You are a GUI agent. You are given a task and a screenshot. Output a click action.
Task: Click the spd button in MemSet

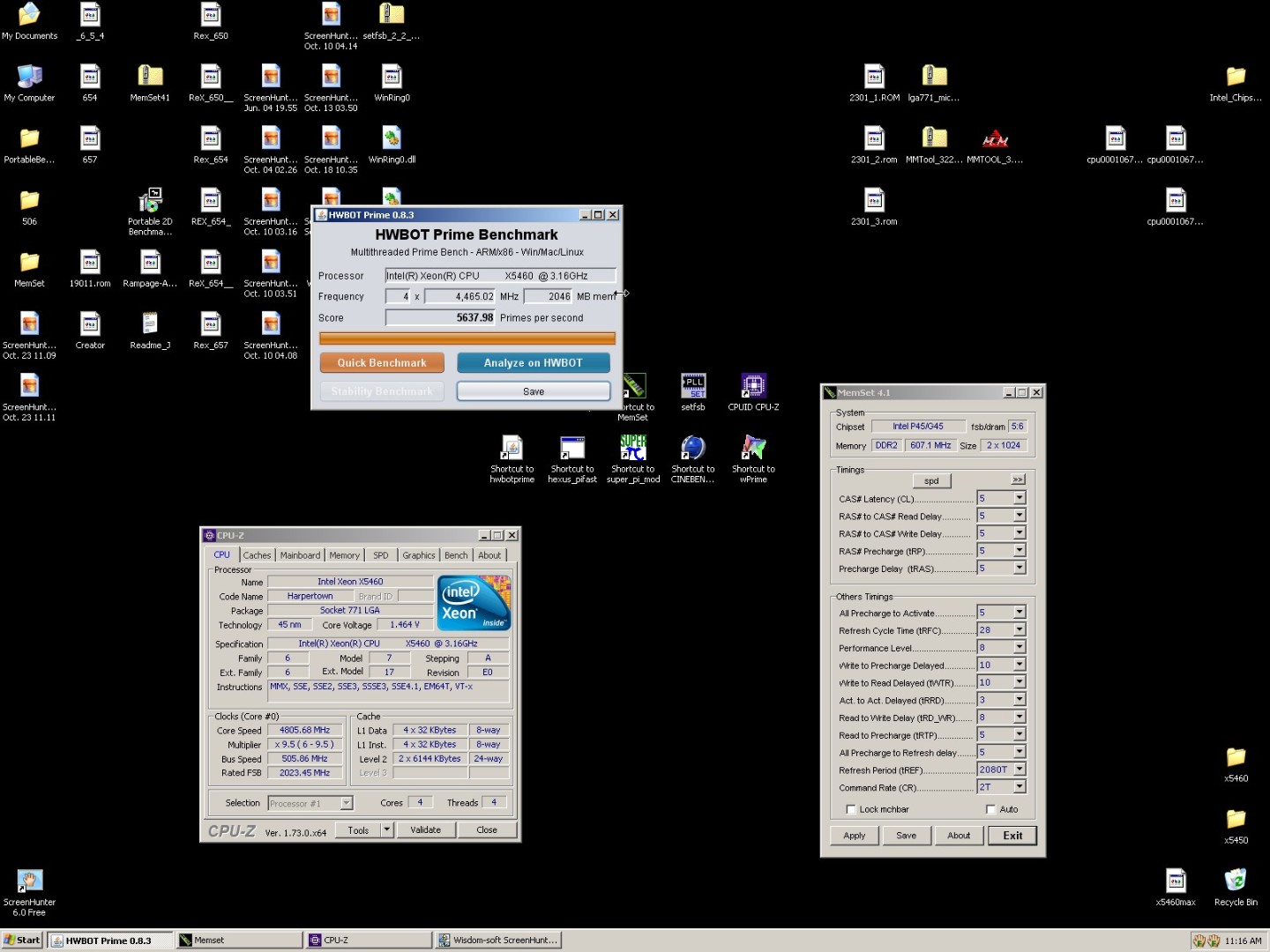click(931, 480)
